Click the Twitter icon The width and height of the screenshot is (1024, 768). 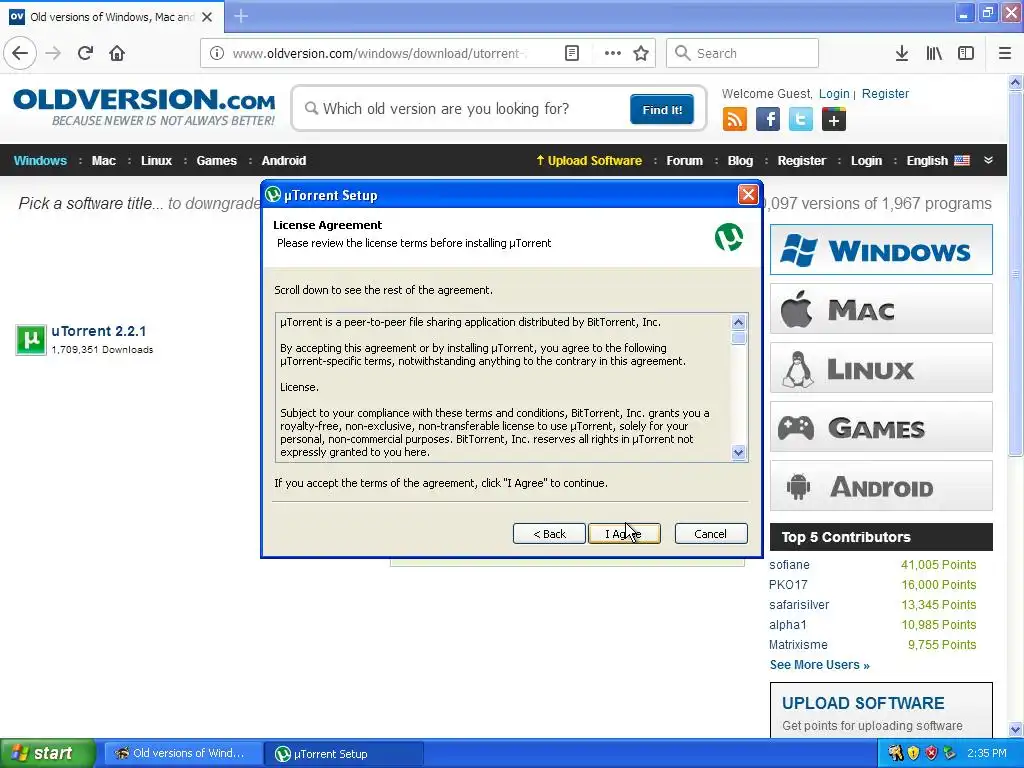pos(801,120)
